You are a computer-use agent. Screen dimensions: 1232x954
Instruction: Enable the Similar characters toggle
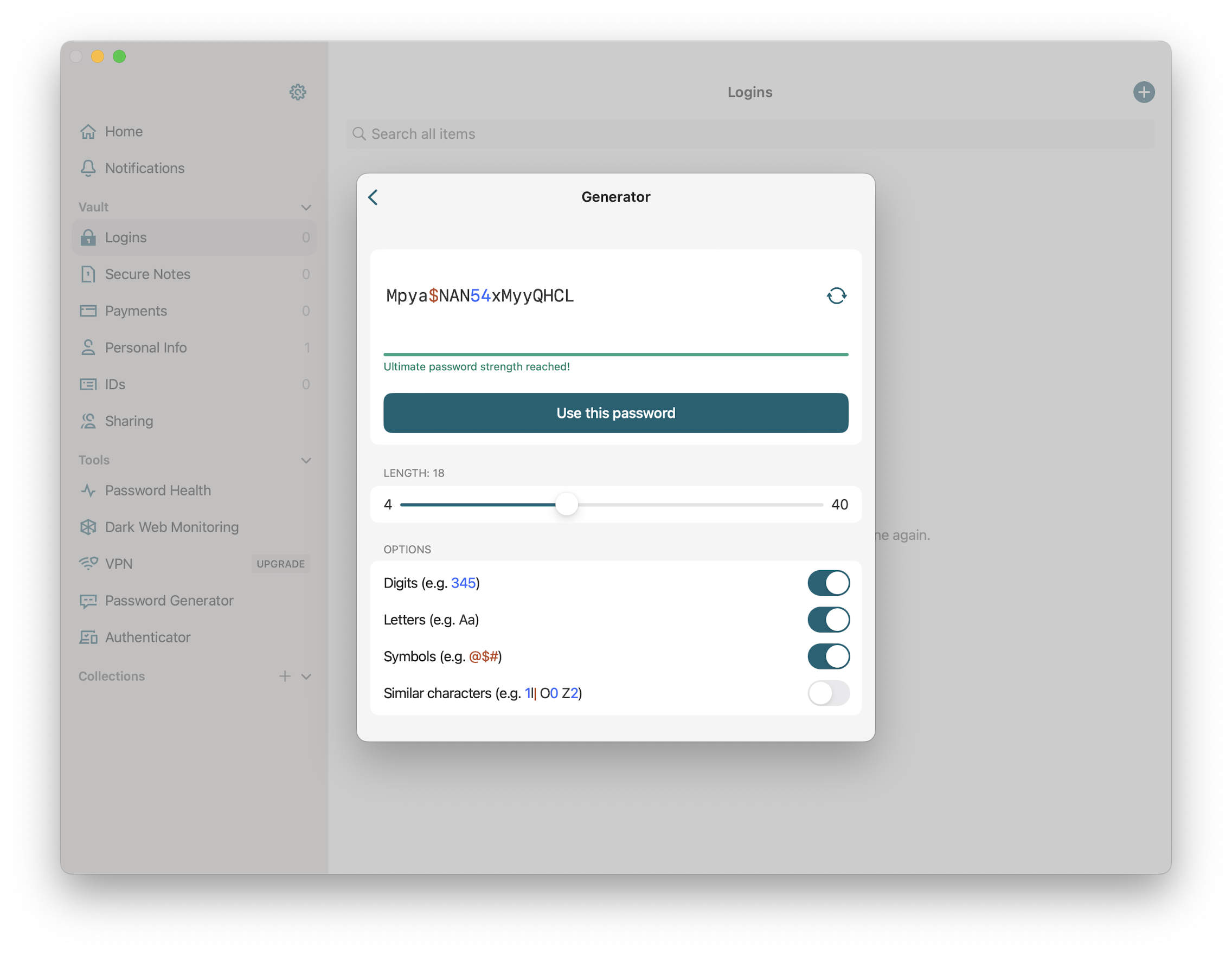tap(828, 692)
